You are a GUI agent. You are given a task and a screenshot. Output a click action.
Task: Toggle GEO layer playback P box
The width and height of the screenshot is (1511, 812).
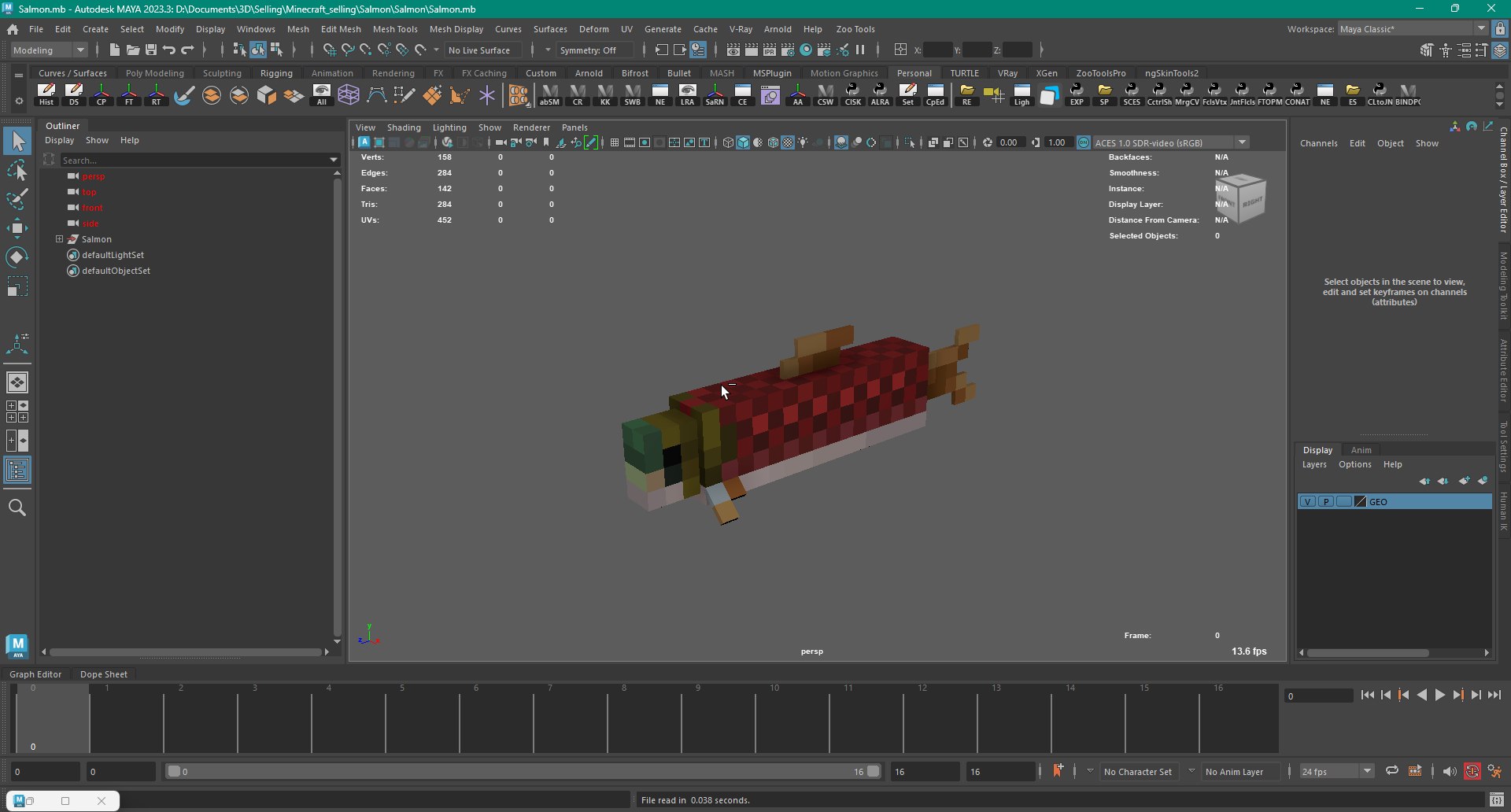1326,501
